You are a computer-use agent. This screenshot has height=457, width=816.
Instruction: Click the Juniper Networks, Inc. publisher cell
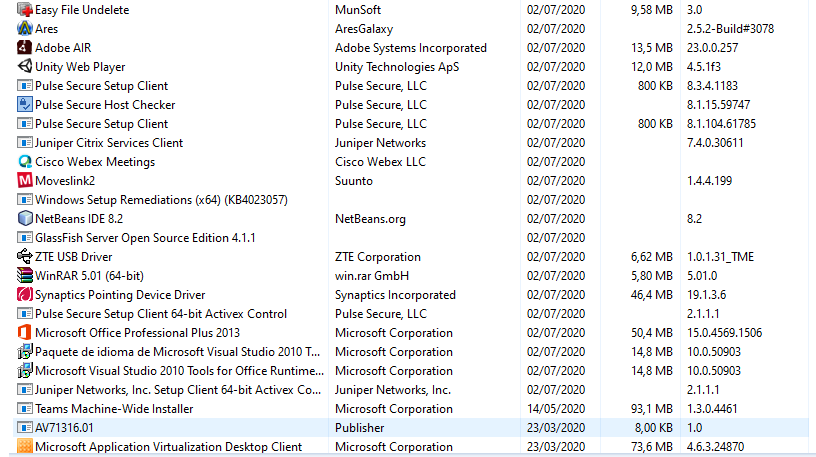[393, 390]
